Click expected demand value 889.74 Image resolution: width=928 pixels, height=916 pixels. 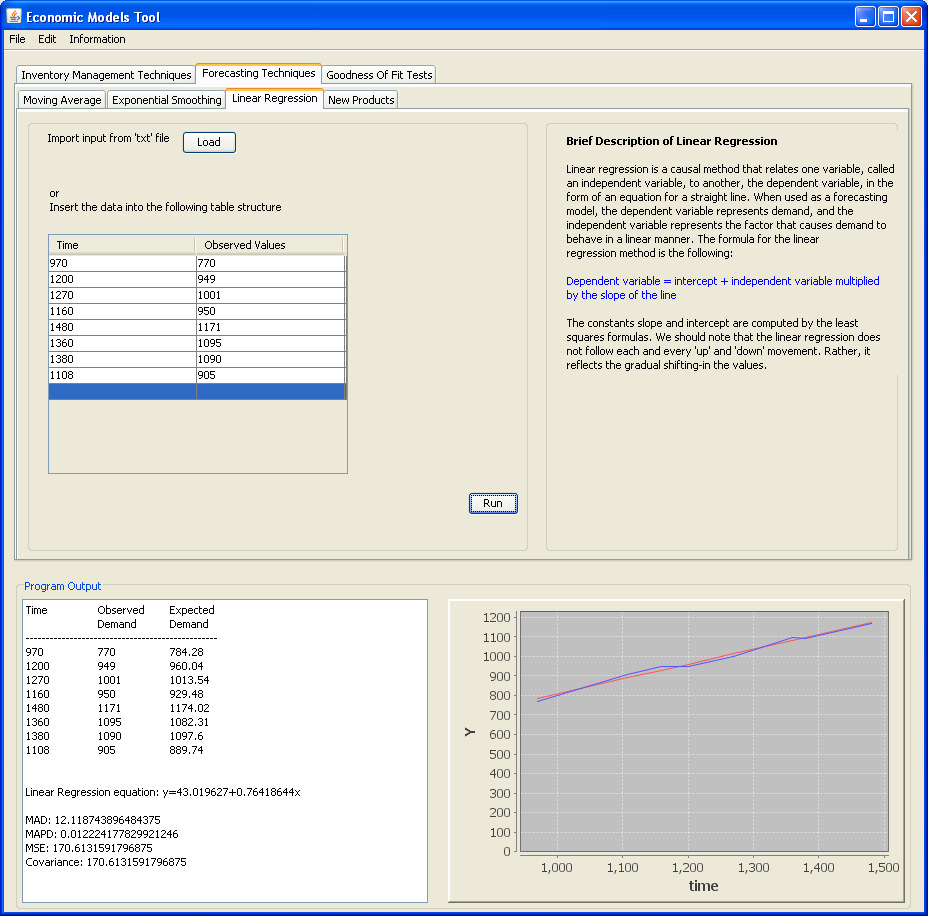pyautogui.click(x=186, y=750)
